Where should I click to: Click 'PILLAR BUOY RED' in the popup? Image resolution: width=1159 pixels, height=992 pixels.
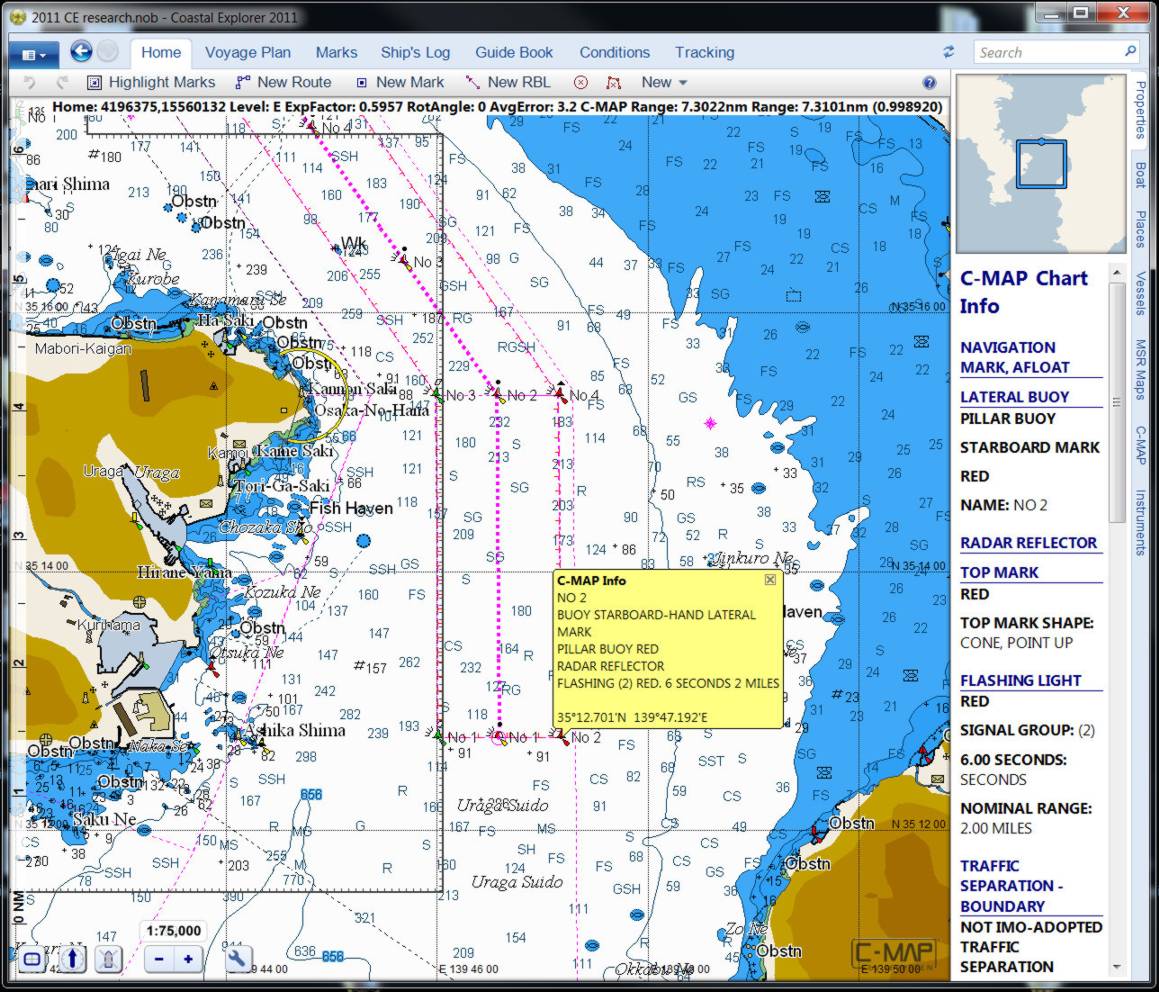[608, 648]
